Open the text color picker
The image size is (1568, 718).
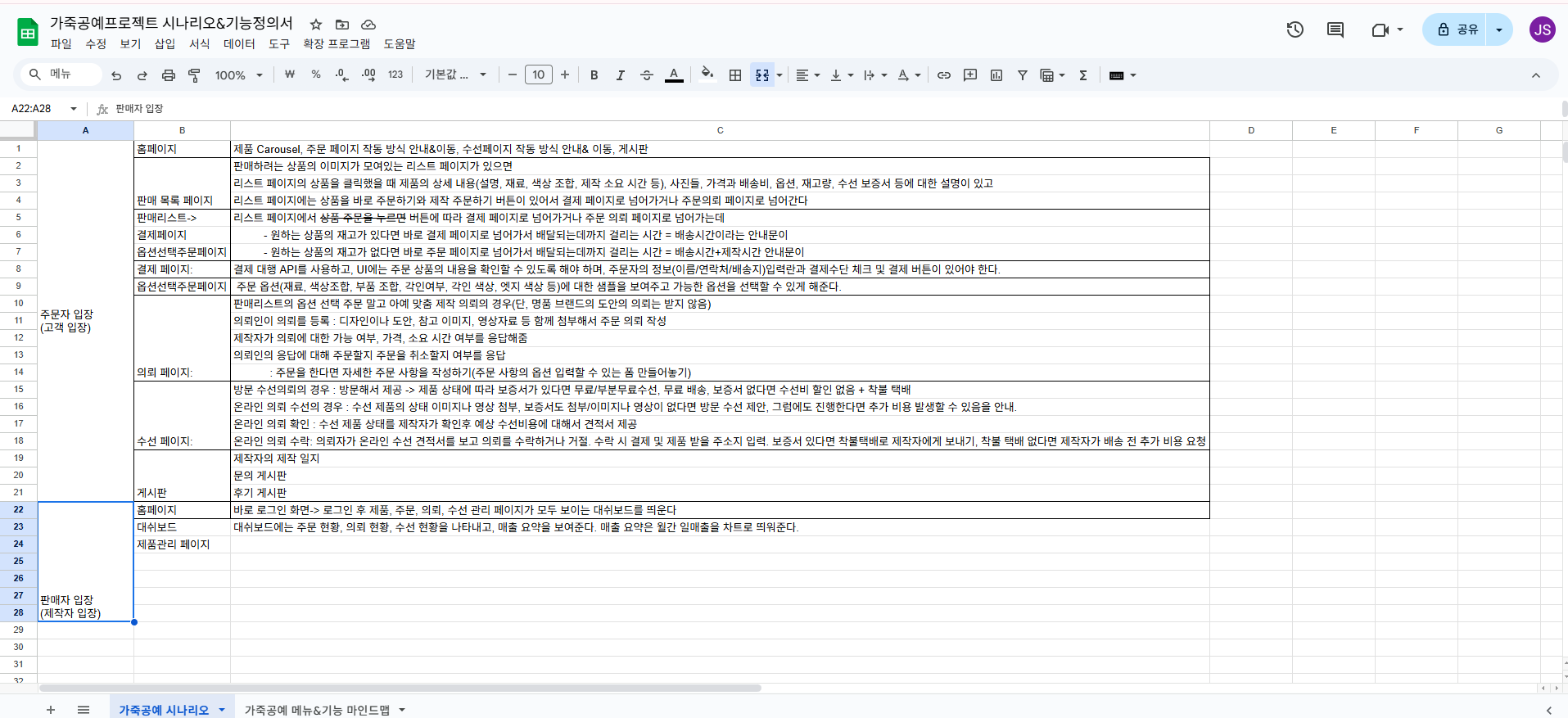674,75
